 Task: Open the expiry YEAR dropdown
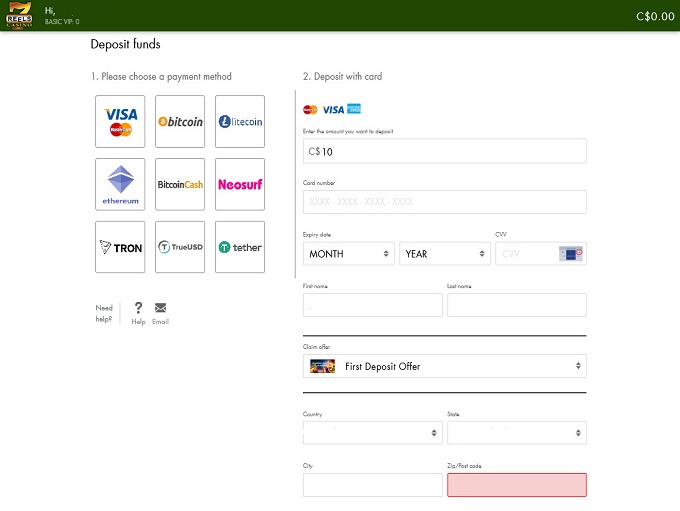[x=444, y=254]
